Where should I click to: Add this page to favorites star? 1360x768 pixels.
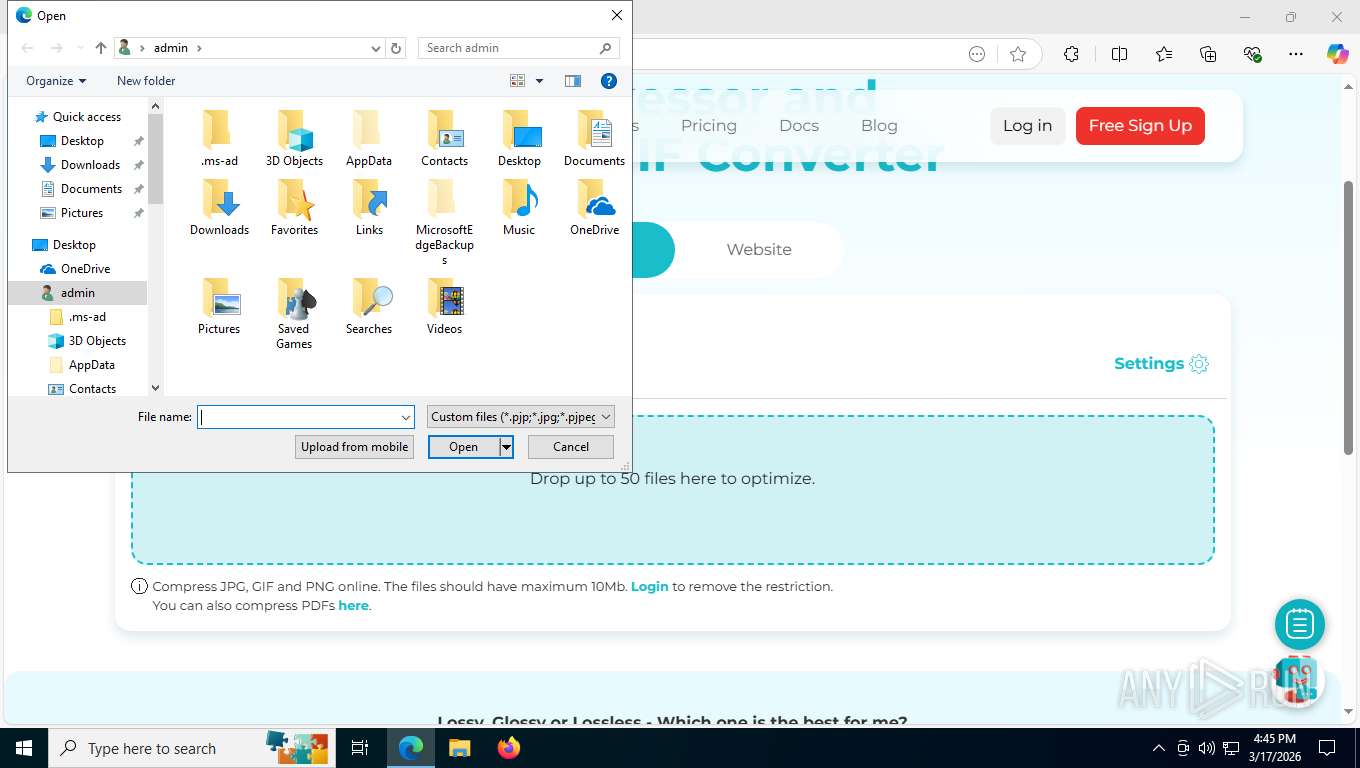(x=1018, y=54)
